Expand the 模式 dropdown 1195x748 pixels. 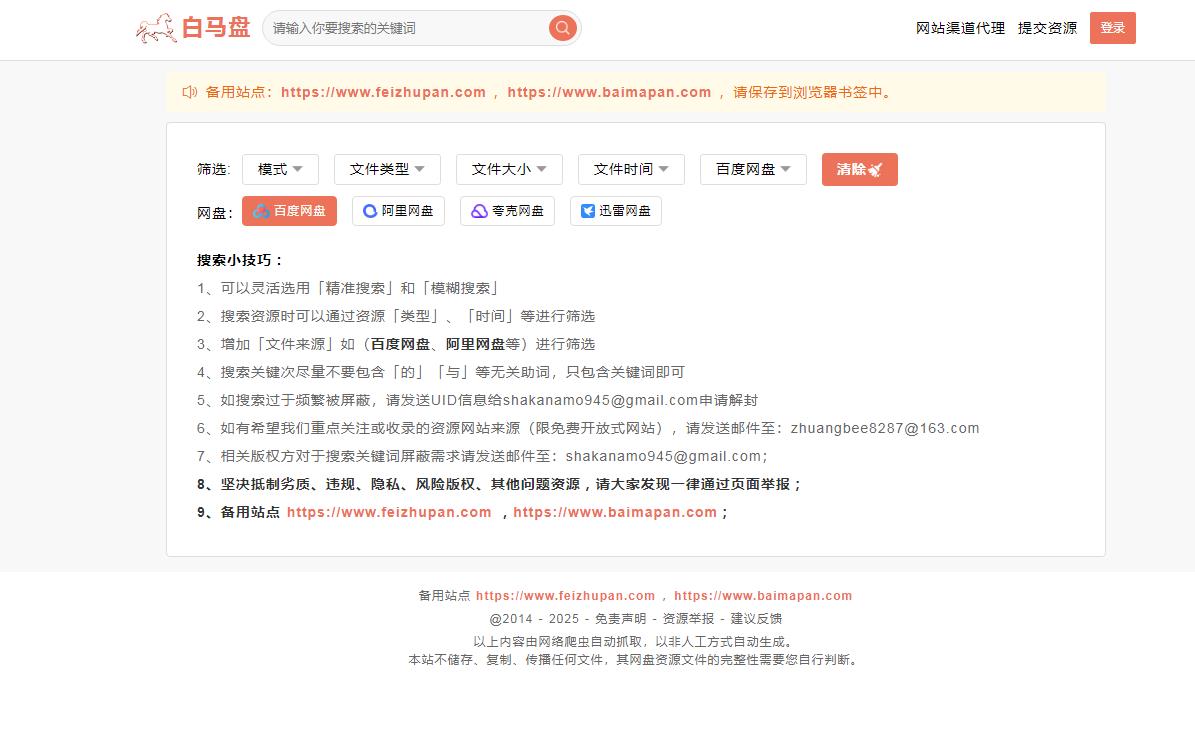pos(280,169)
